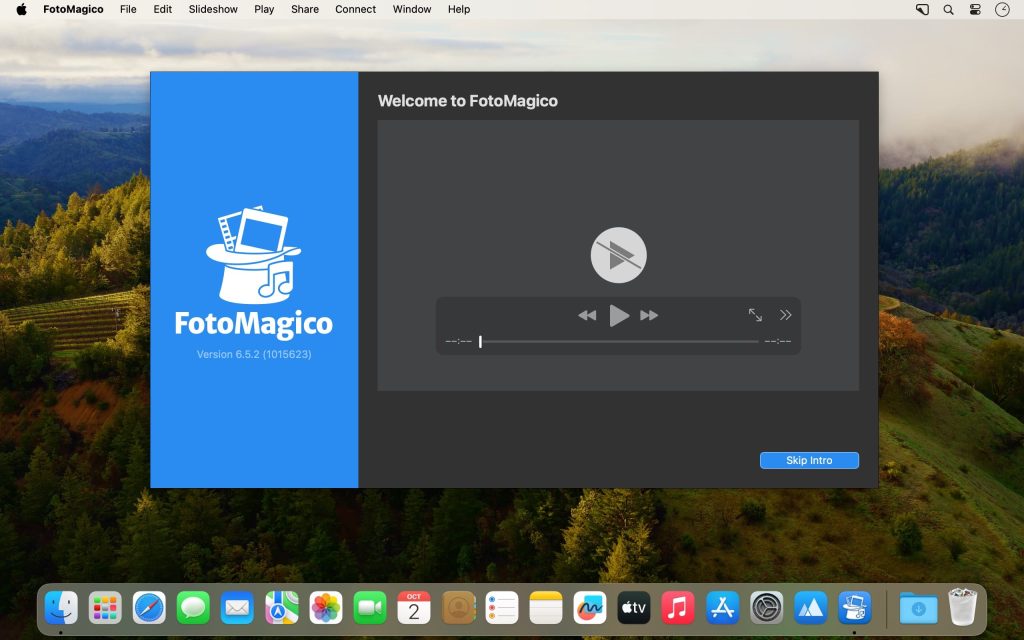Open the blue triangles app in the Dock

tap(810, 608)
